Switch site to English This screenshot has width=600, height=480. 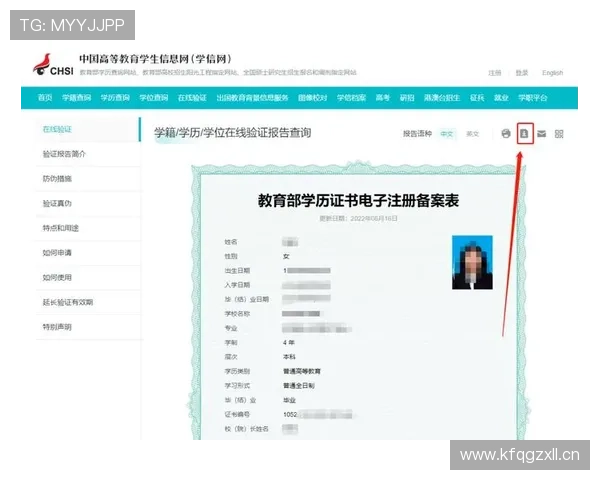[x=553, y=73]
